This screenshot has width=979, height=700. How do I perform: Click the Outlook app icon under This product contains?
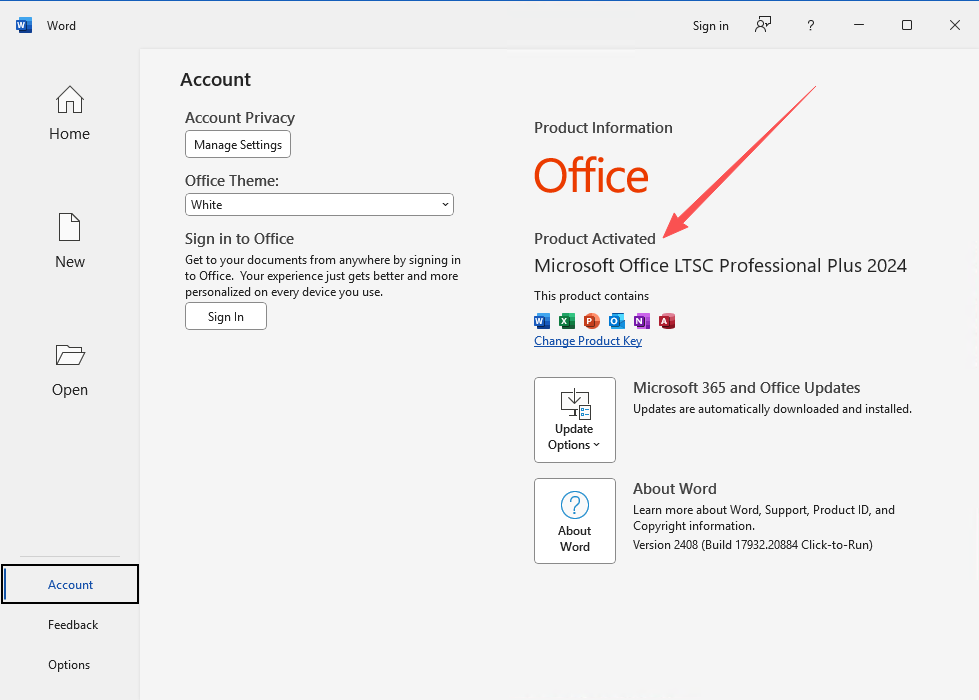coord(617,321)
